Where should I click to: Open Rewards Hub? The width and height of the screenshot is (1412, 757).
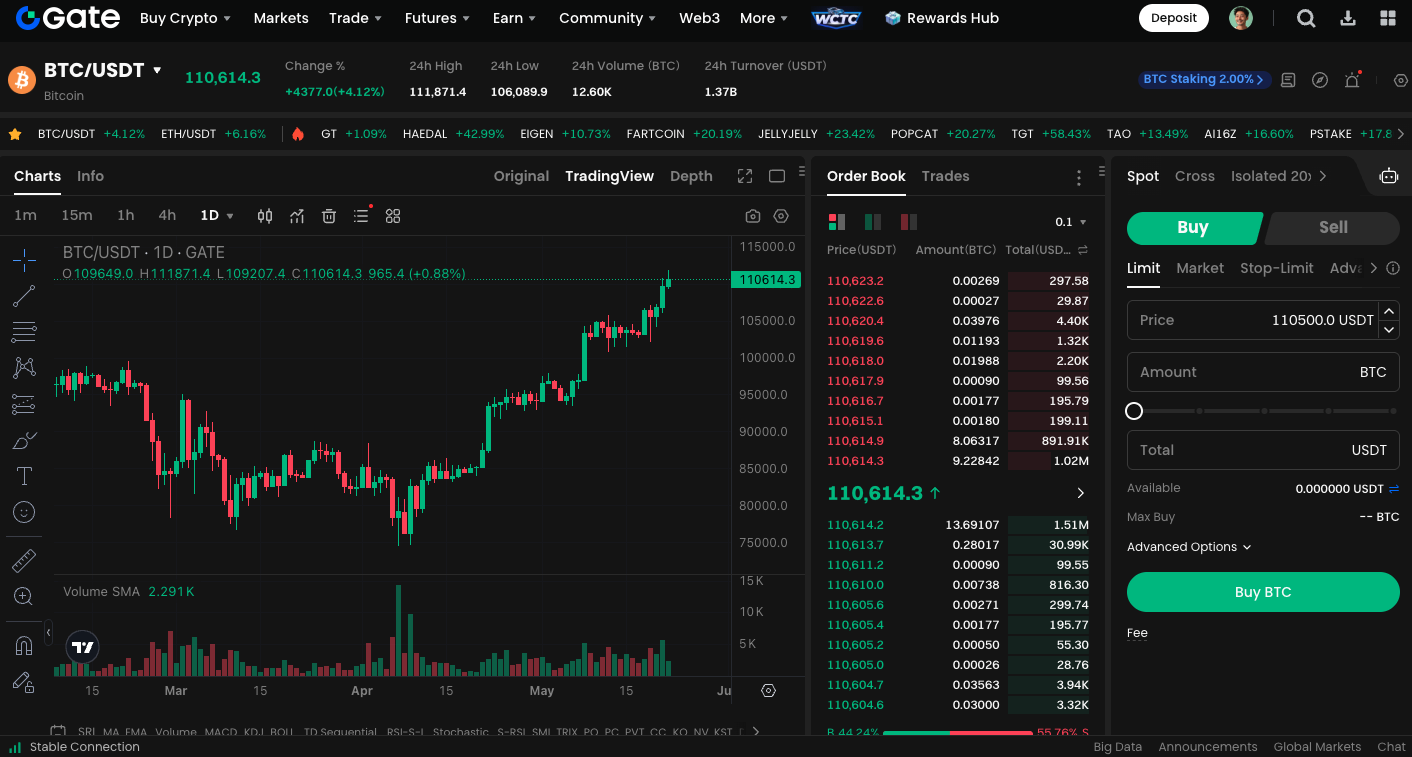(942, 18)
